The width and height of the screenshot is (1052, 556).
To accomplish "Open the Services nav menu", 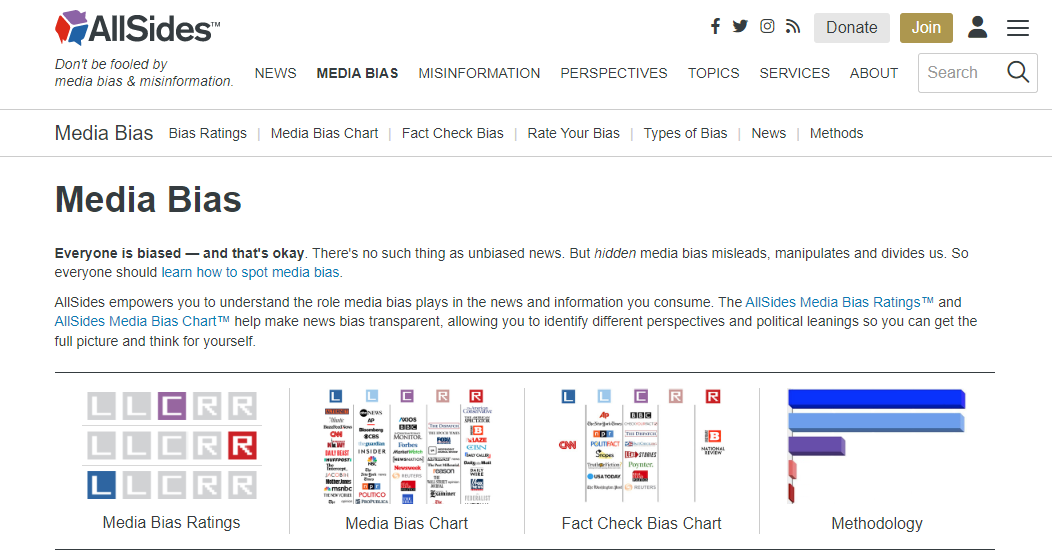I will pos(794,73).
